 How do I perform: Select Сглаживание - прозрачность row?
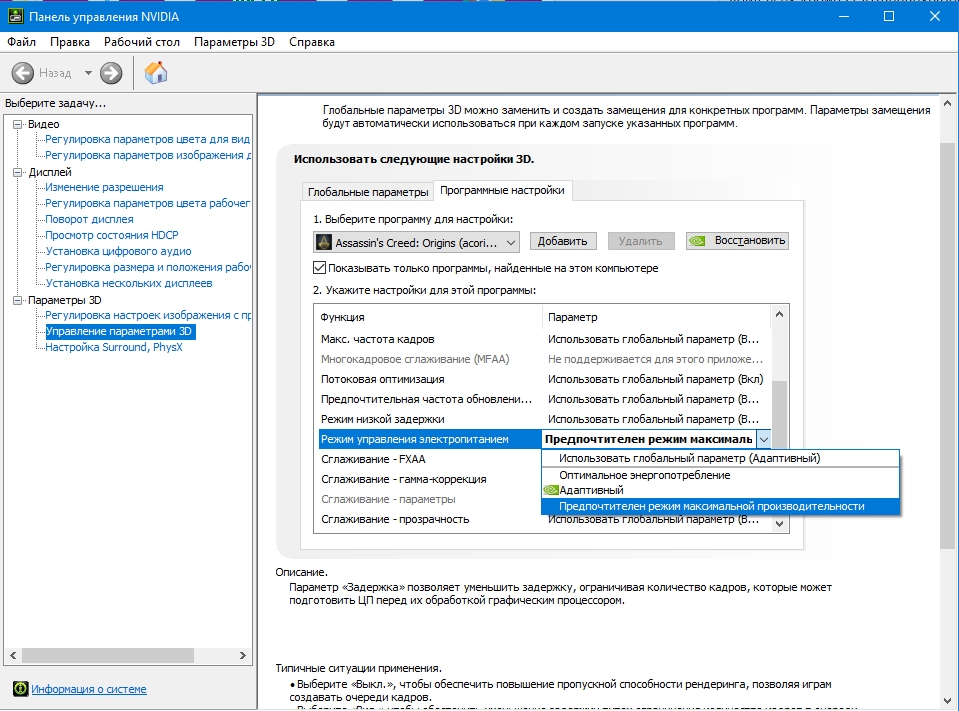[x=430, y=519]
